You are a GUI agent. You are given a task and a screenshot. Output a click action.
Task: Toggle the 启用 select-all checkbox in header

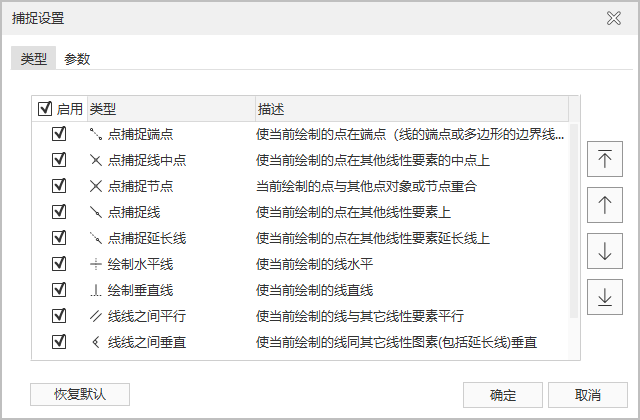[45, 108]
